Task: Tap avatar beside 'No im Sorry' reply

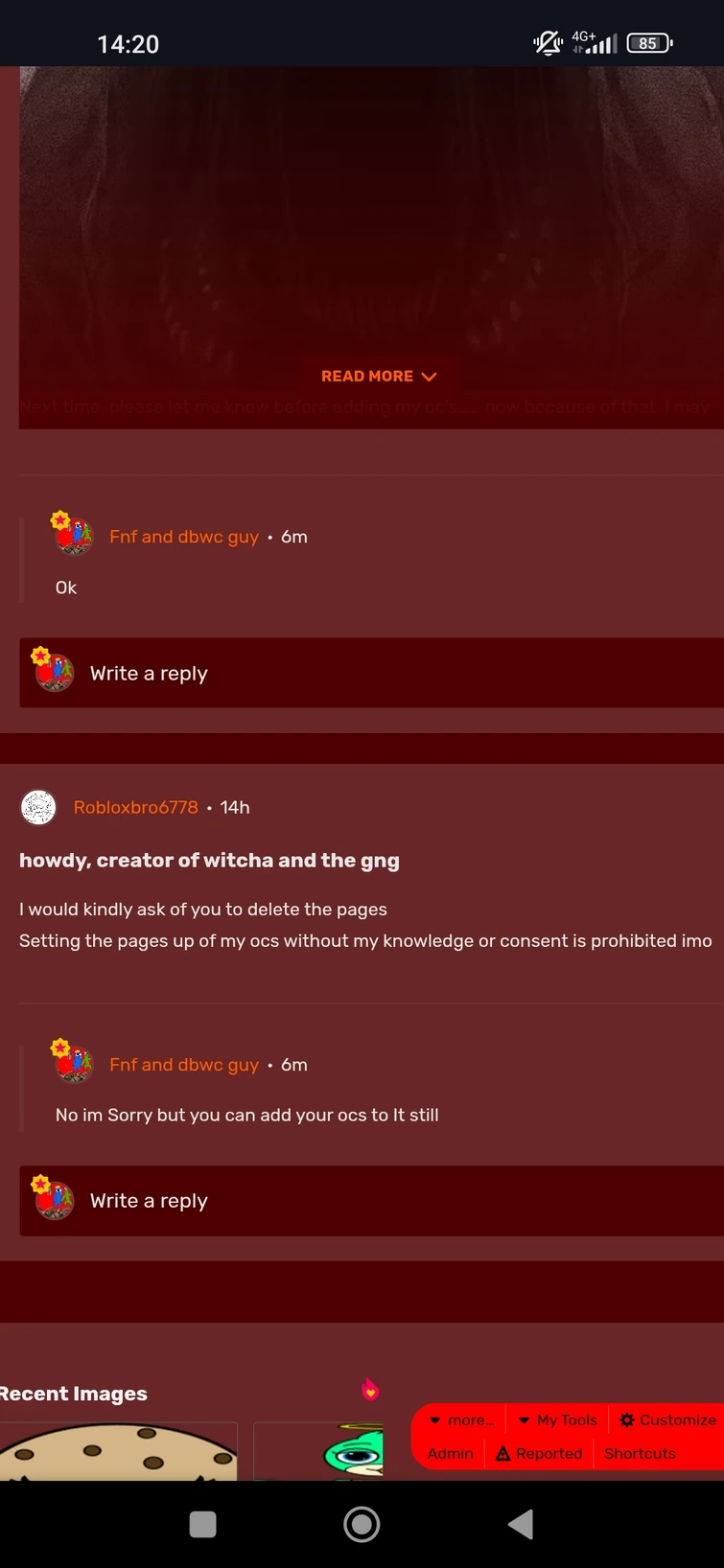Action: [73, 1062]
